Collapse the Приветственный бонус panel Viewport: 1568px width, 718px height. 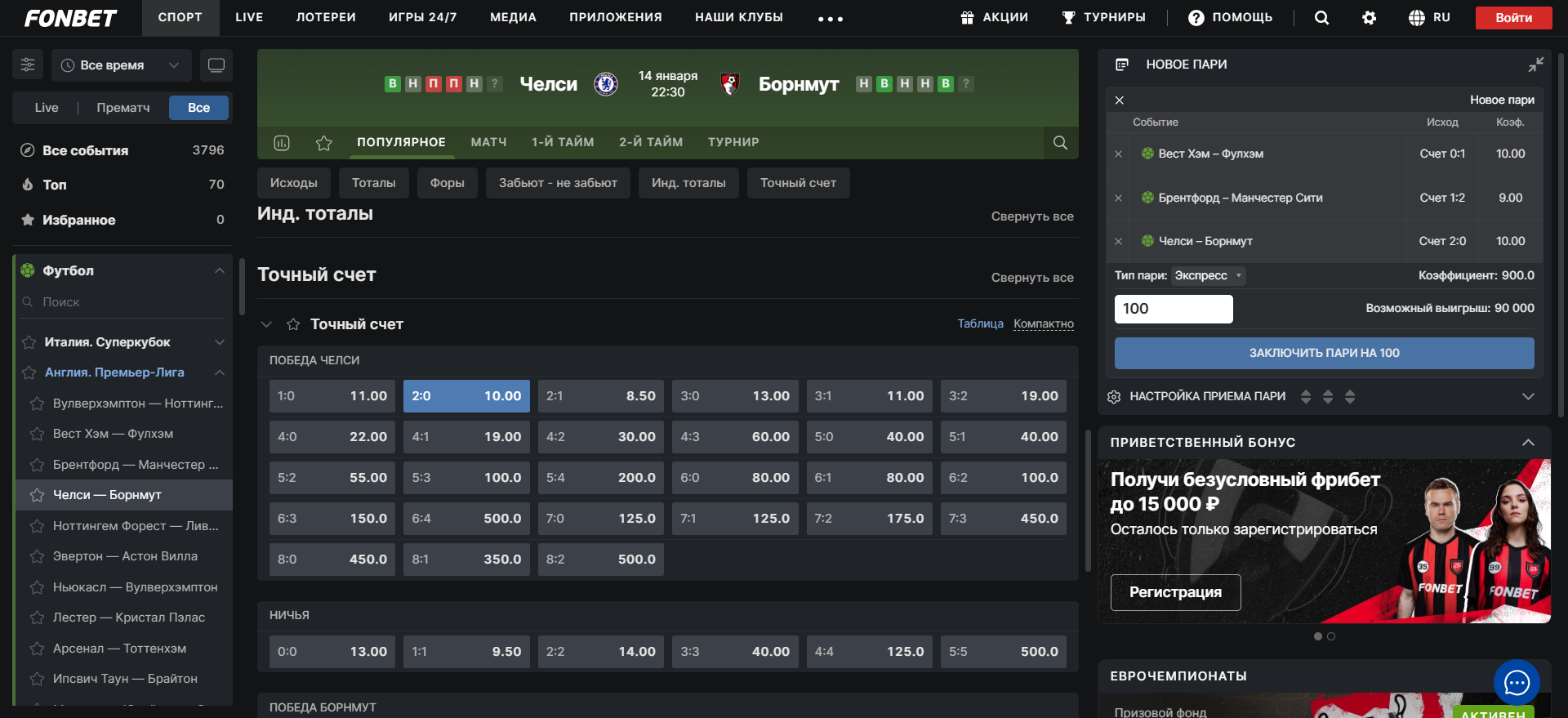tap(1528, 443)
